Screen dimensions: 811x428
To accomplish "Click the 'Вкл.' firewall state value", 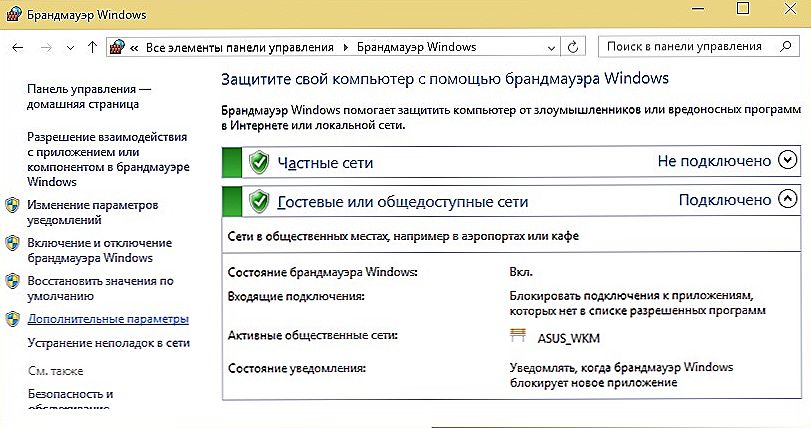I will pyautogui.click(x=521, y=272).
